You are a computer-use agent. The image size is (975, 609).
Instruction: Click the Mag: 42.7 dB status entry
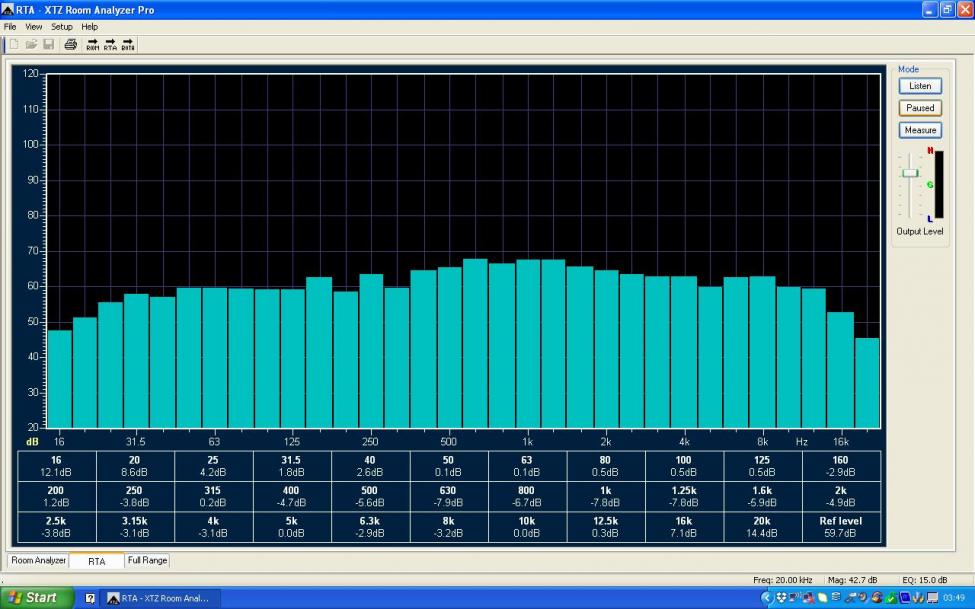tap(853, 580)
